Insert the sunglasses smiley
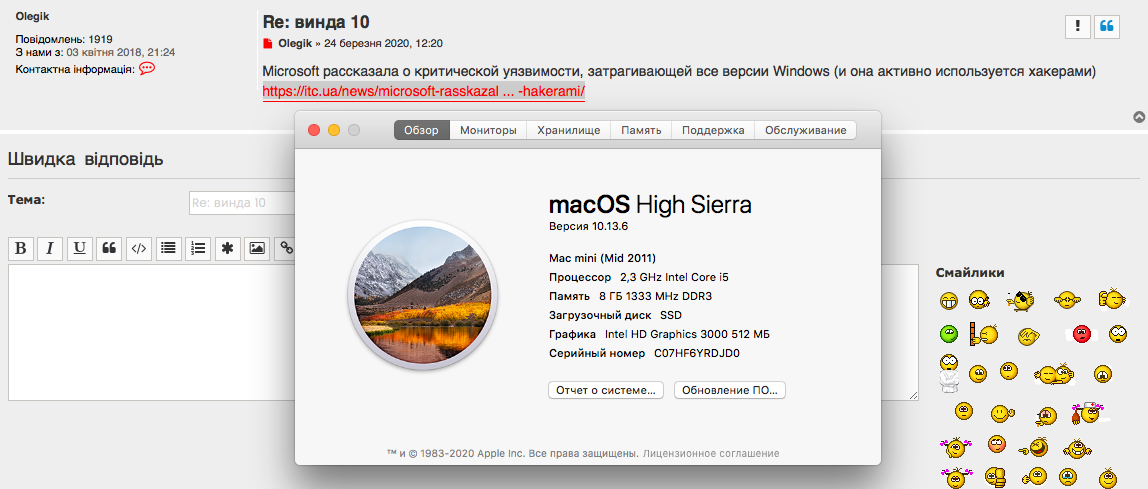1148x489 pixels. click(x=1021, y=301)
